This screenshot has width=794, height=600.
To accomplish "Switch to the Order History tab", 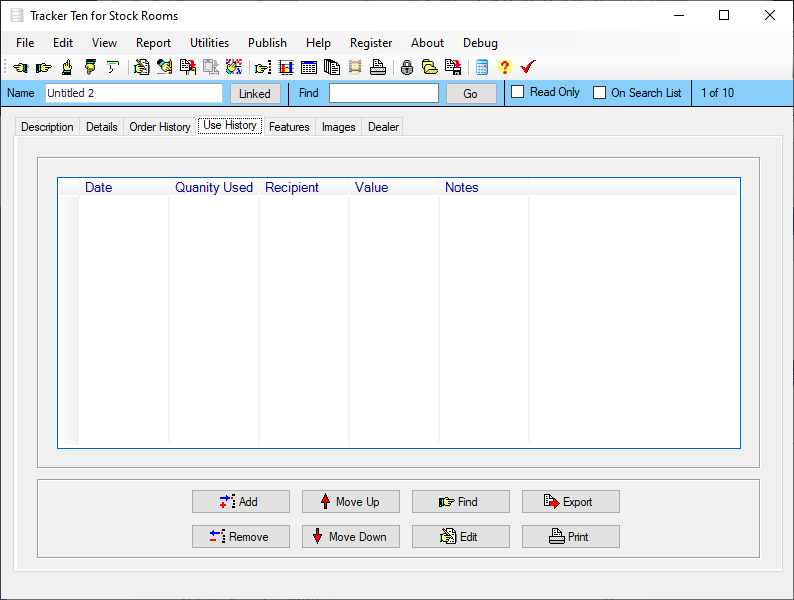I will [x=160, y=127].
